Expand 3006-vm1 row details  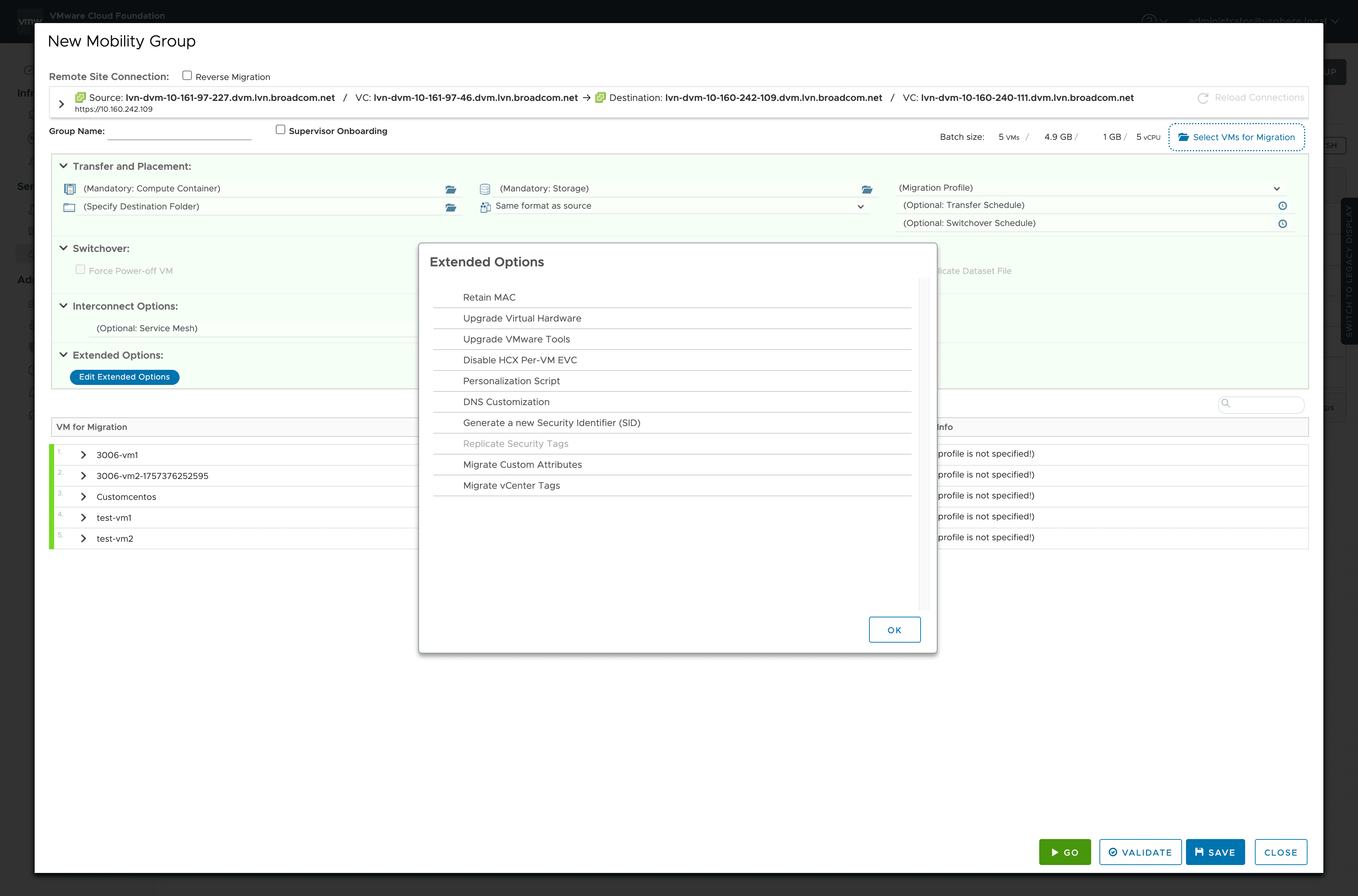coord(83,455)
